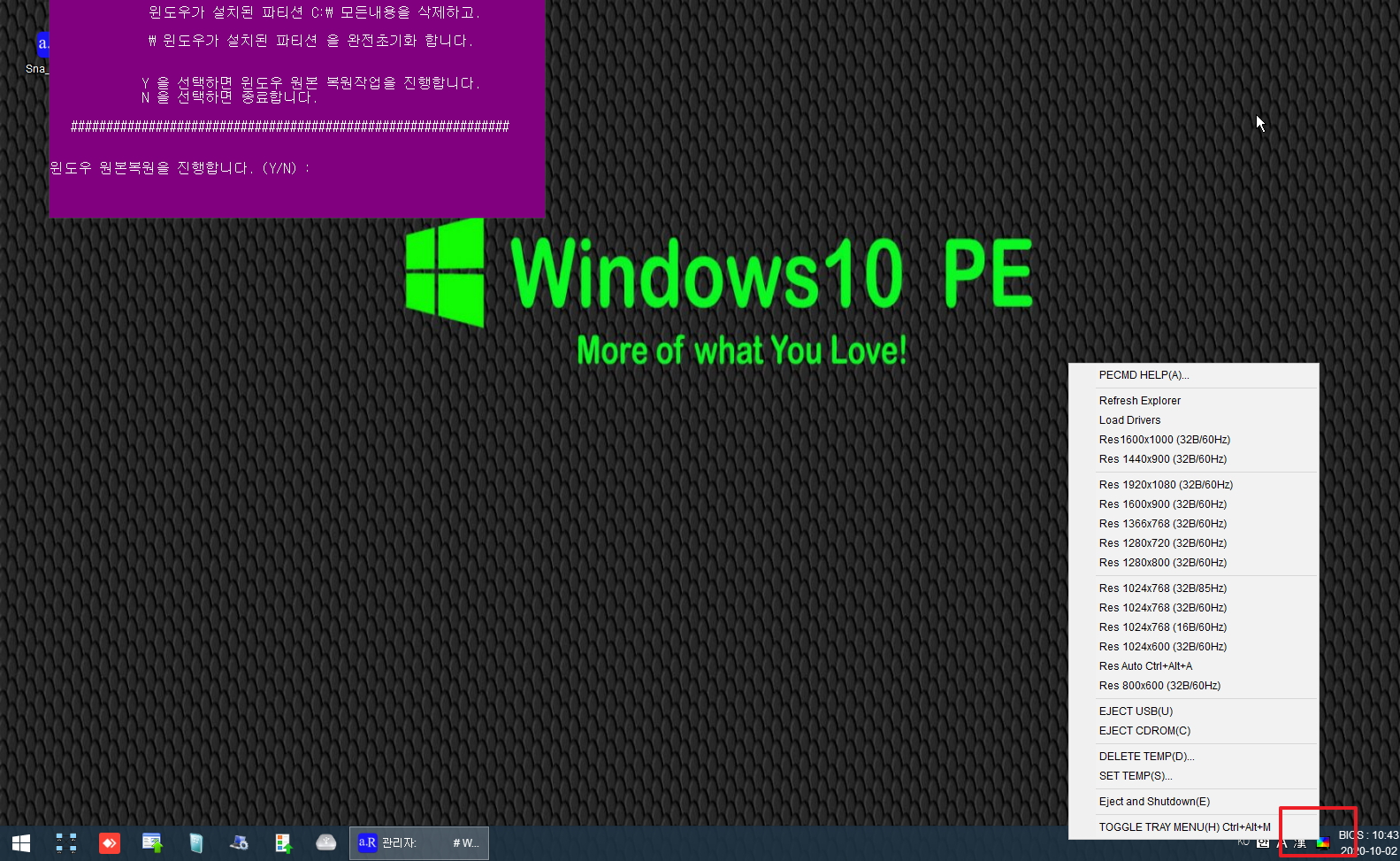This screenshot has height=861, width=1400.
Task: Open the network diagram taskbar icon
Action: [66, 843]
